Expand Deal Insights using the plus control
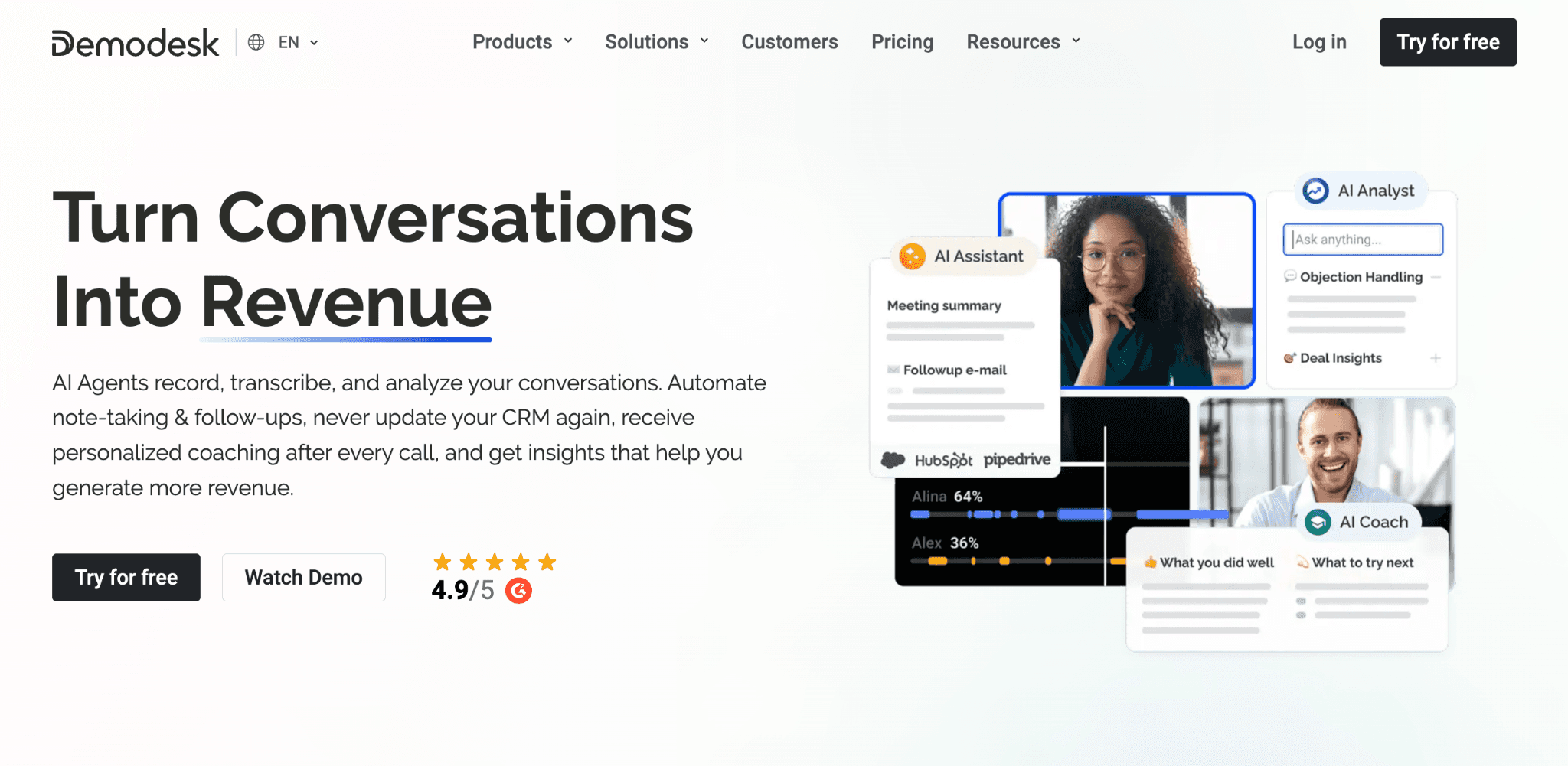This screenshot has height=766, width=1568. coord(1437,358)
